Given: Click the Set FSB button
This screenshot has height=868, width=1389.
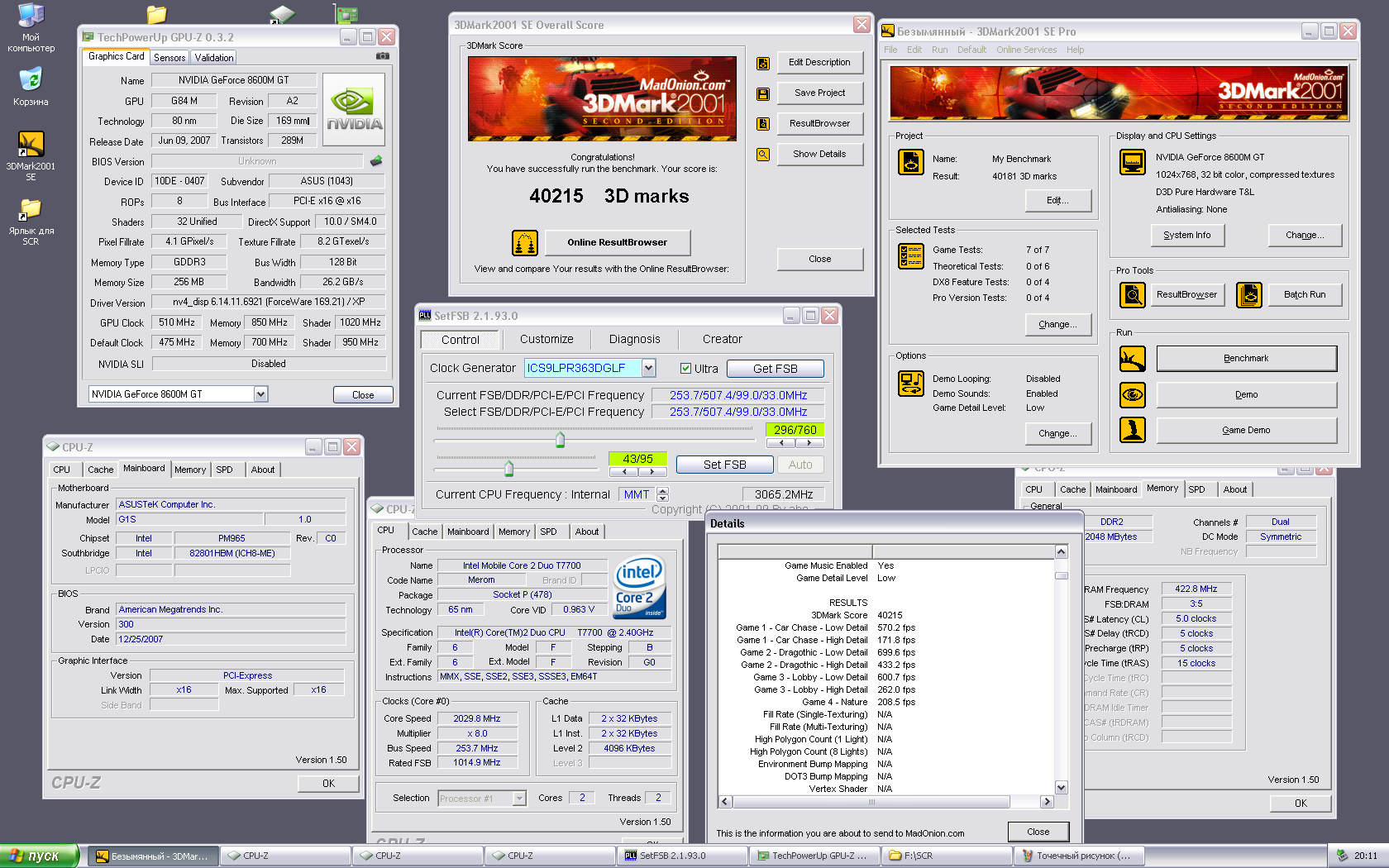Looking at the screenshot, I should tap(724, 465).
